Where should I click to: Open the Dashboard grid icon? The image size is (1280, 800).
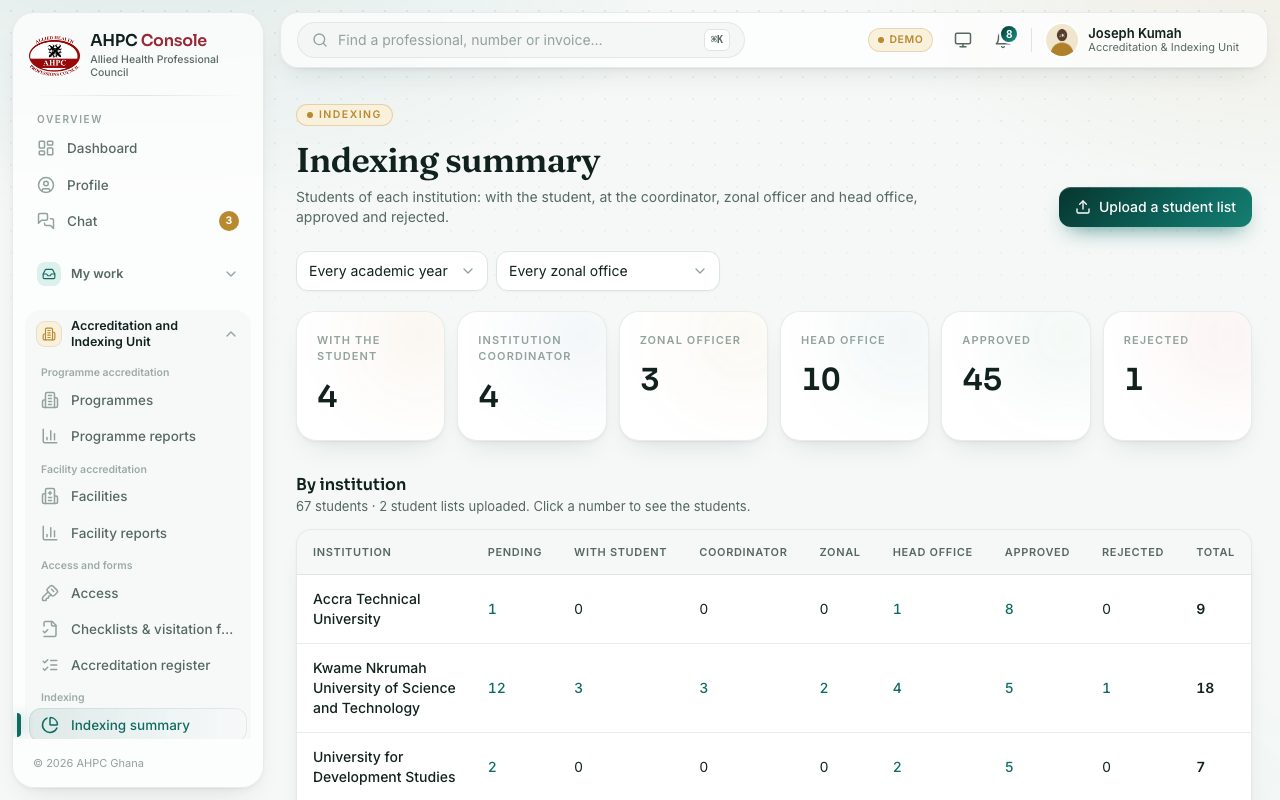click(x=46, y=149)
